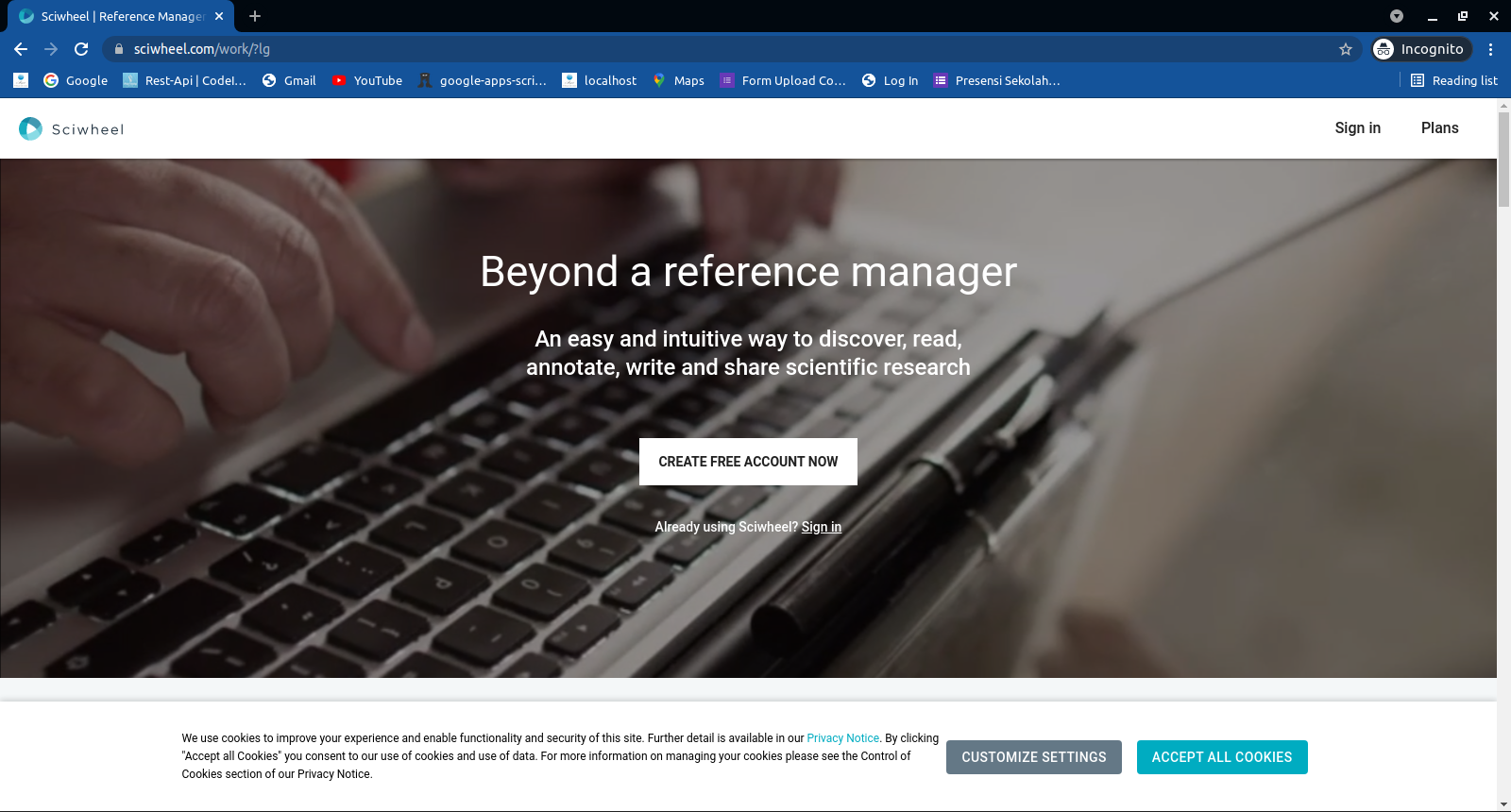Open a new tab with the plus icon
This screenshot has height=812, width=1511.
click(x=255, y=16)
